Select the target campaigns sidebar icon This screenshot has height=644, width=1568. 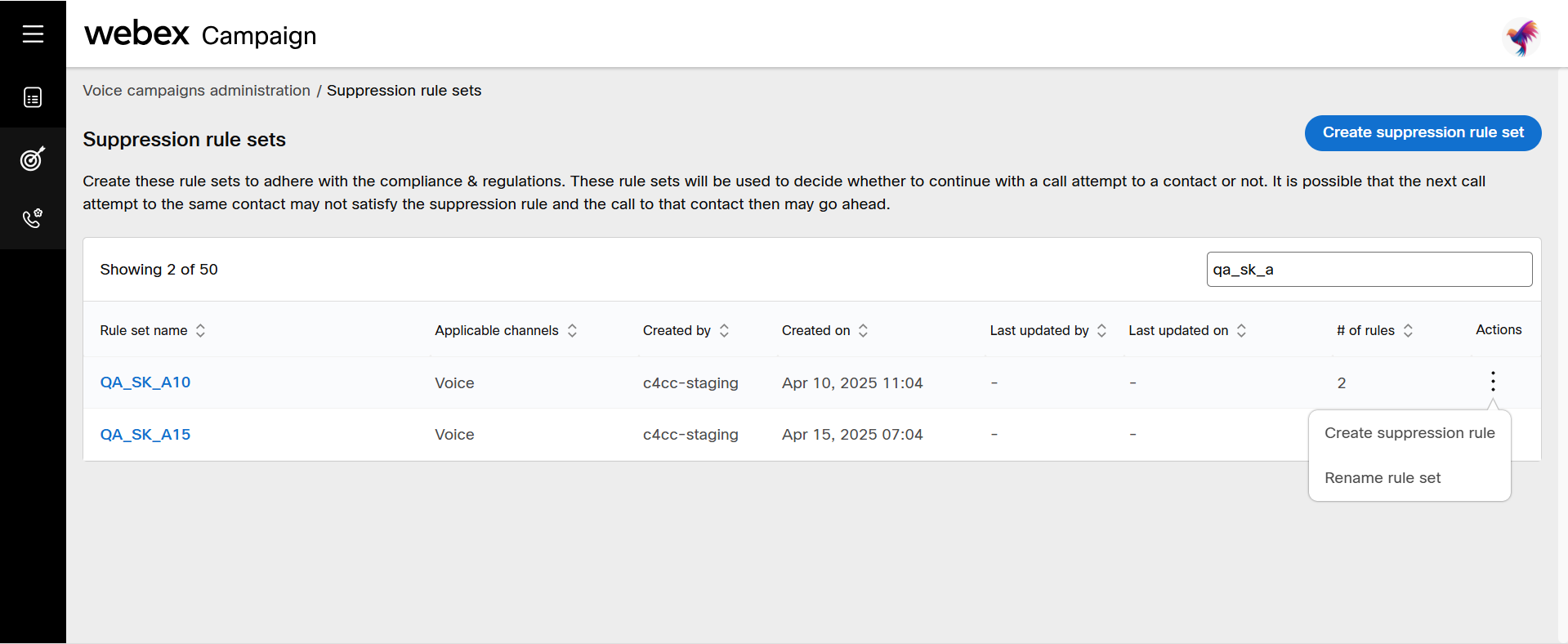33,159
